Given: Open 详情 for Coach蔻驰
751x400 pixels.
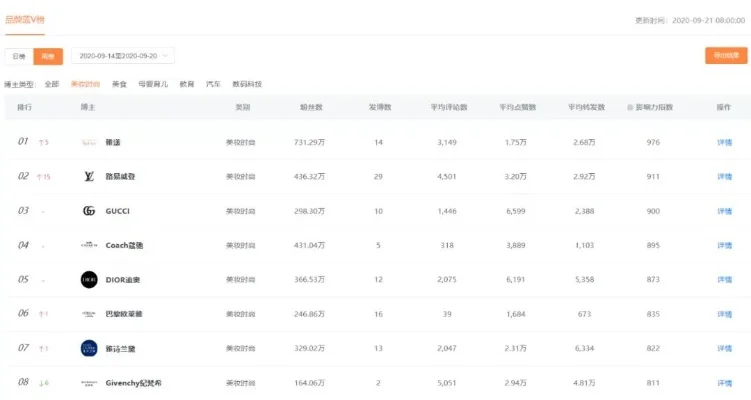Looking at the screenshot, I should 724,245.
